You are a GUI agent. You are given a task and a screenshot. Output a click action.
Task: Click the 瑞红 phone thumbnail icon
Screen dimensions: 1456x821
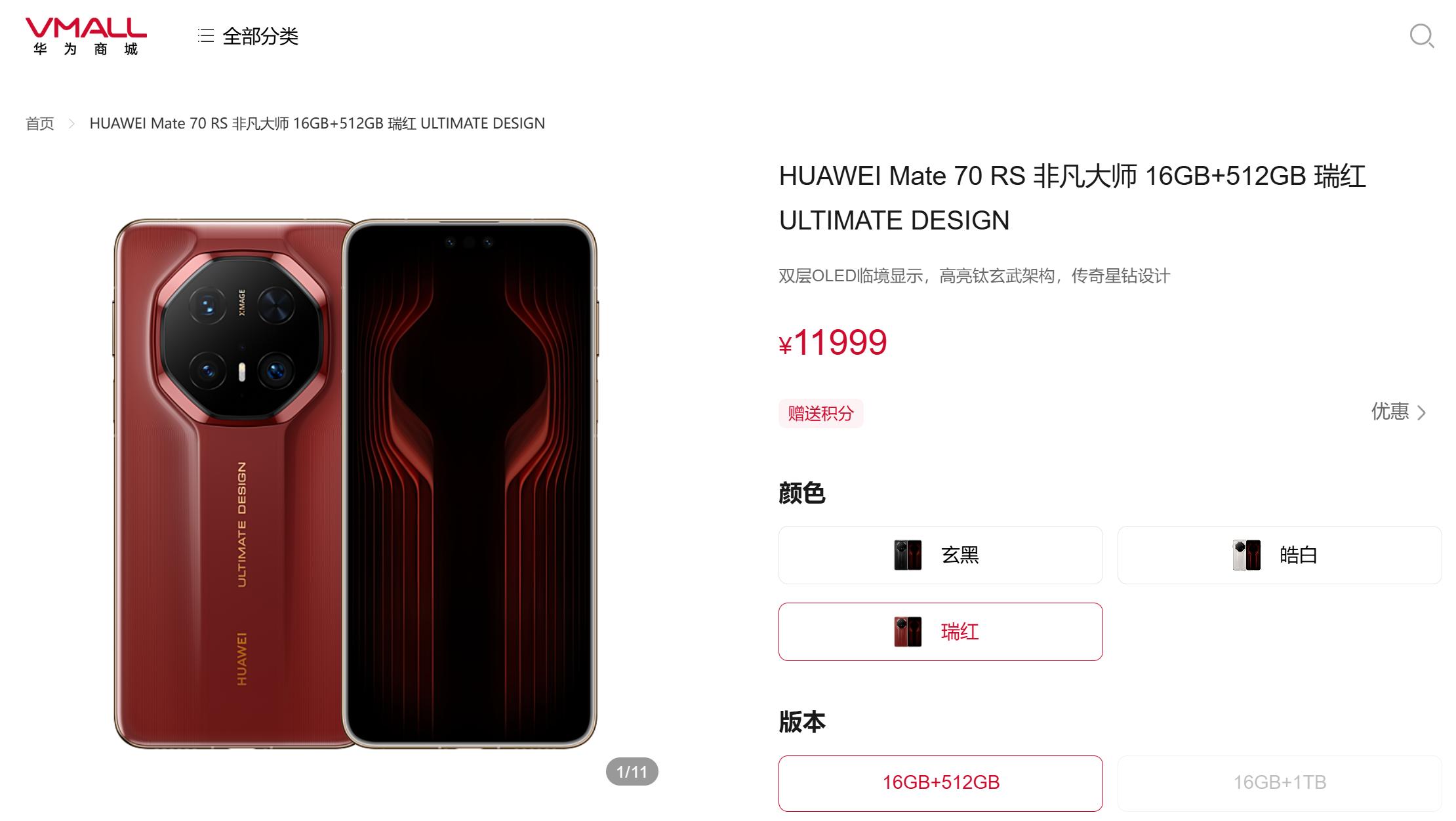pos(908,631)
